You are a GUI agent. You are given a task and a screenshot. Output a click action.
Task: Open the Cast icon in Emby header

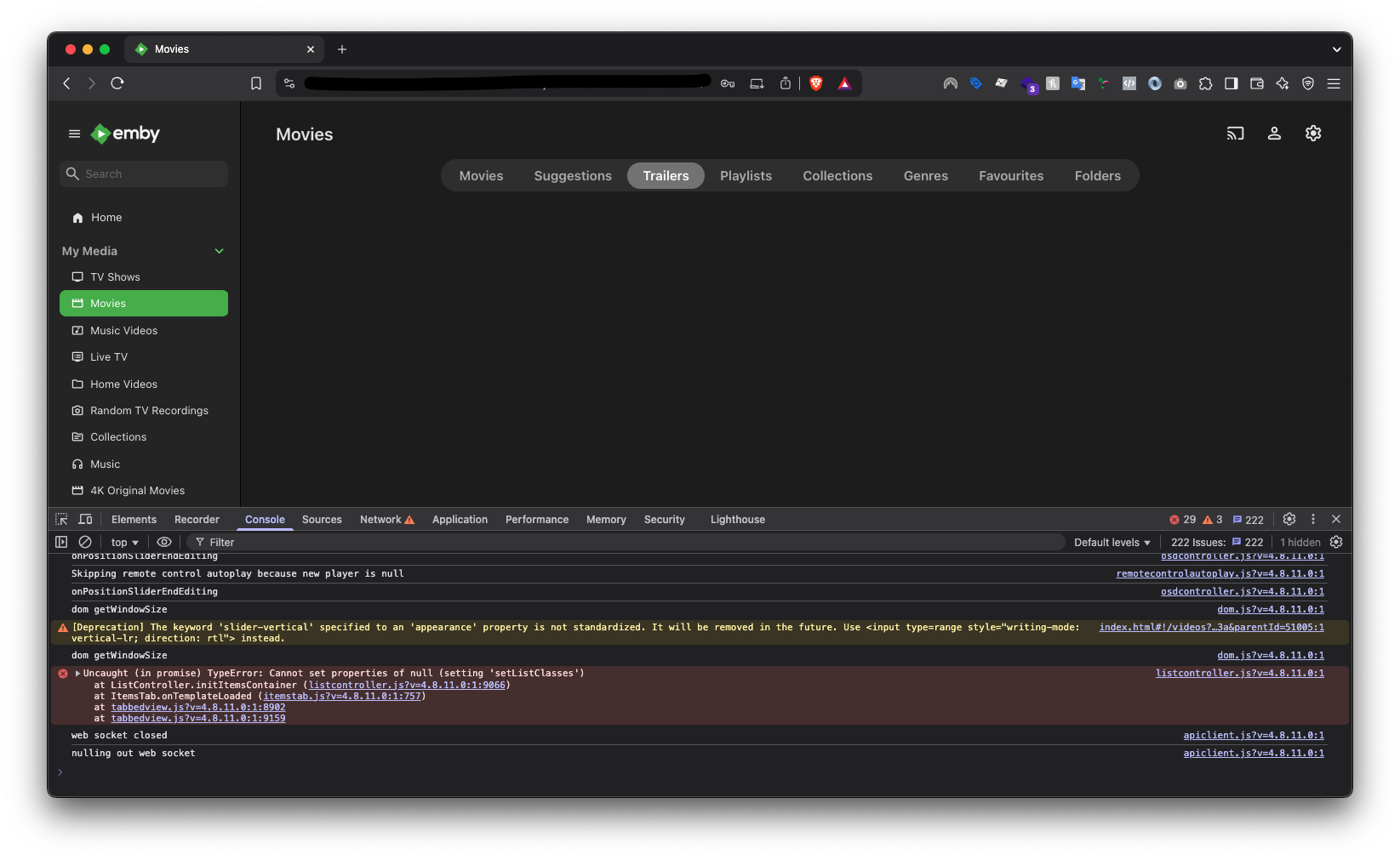click(1235, 134)
